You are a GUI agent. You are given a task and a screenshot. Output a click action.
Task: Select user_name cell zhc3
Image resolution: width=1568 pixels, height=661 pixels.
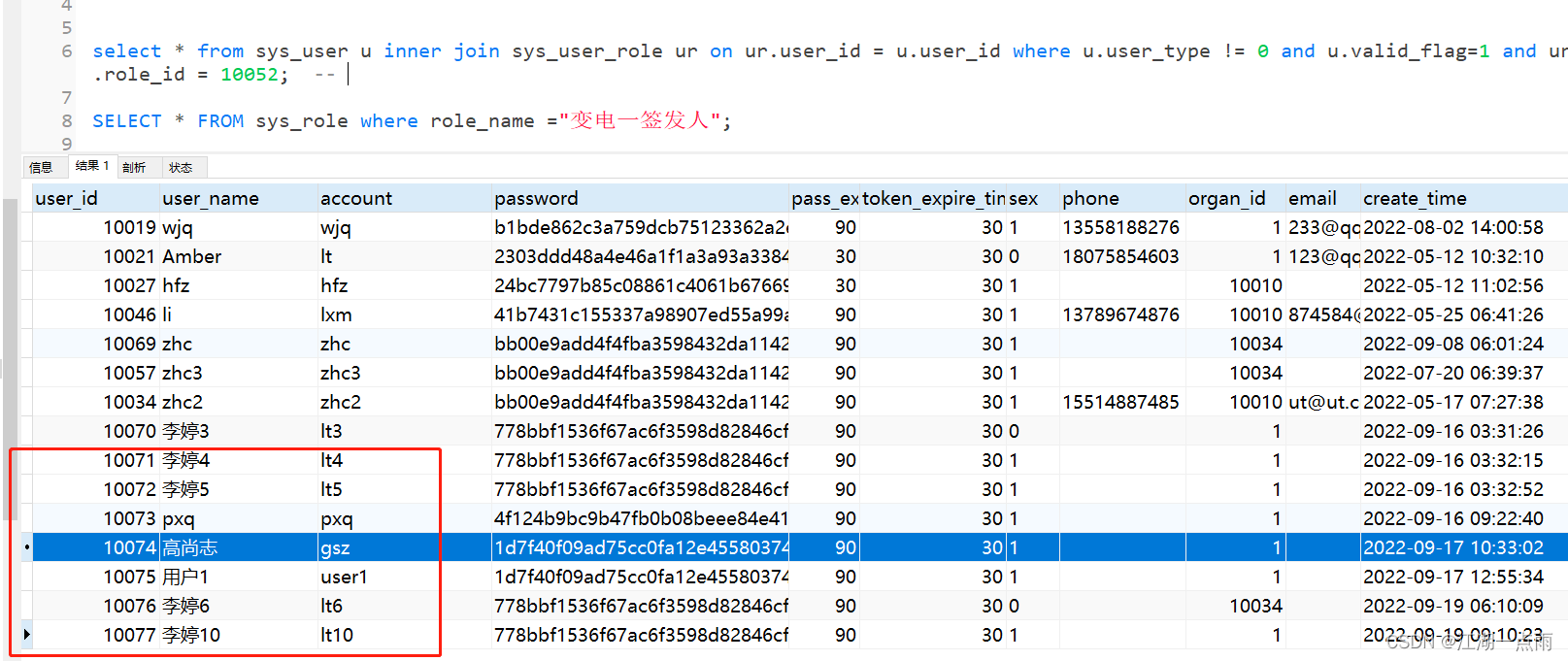tap(238, 373)
